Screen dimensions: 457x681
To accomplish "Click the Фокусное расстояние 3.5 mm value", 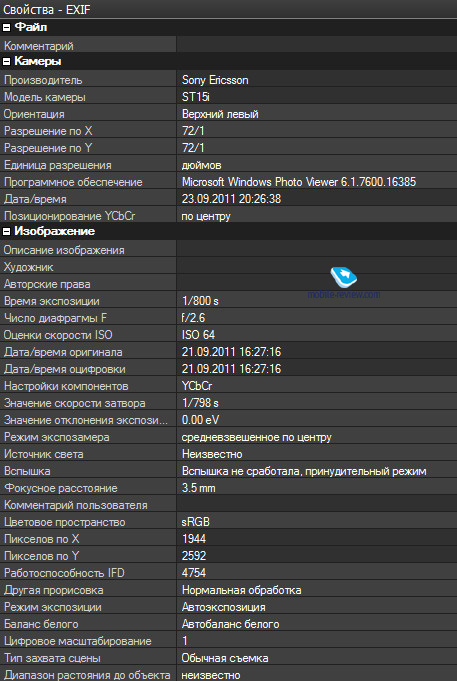I will click(x=199, y=488).
